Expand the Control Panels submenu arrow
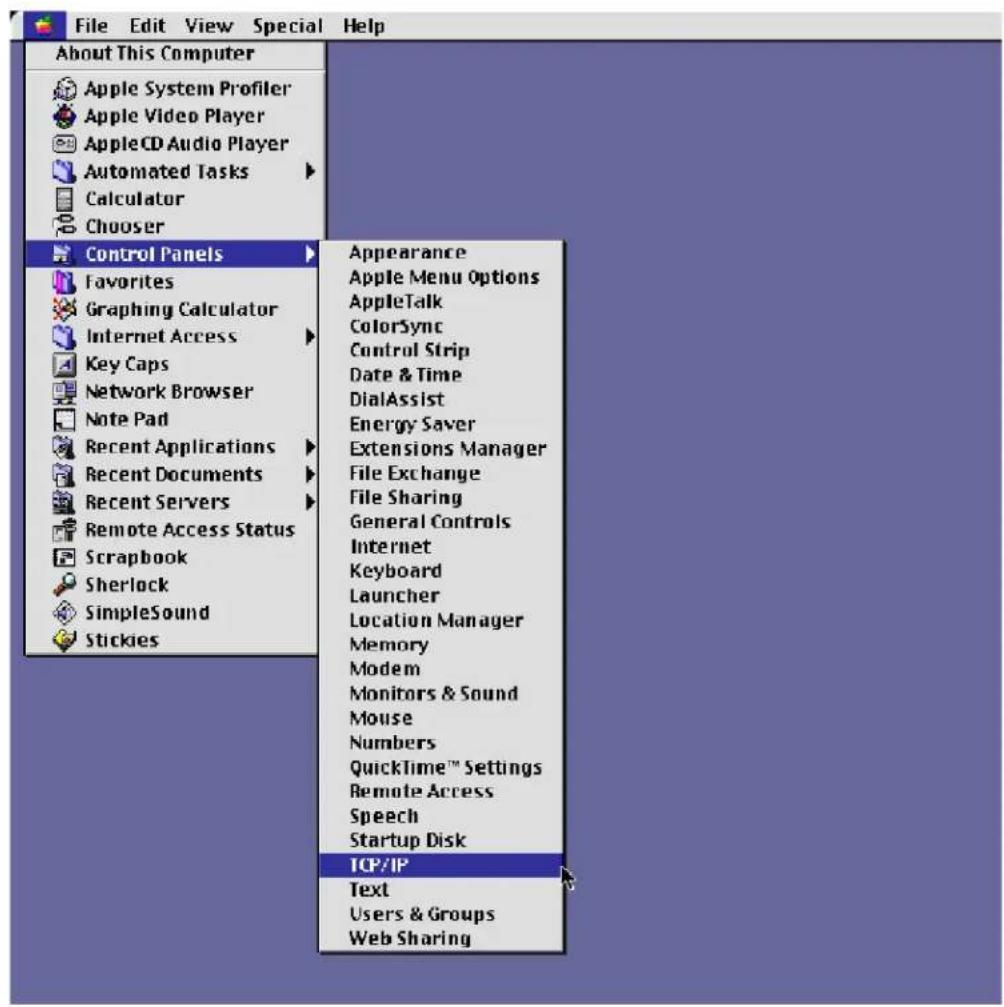Viewport: 1004px width, 1007px height. click(310, 254)
